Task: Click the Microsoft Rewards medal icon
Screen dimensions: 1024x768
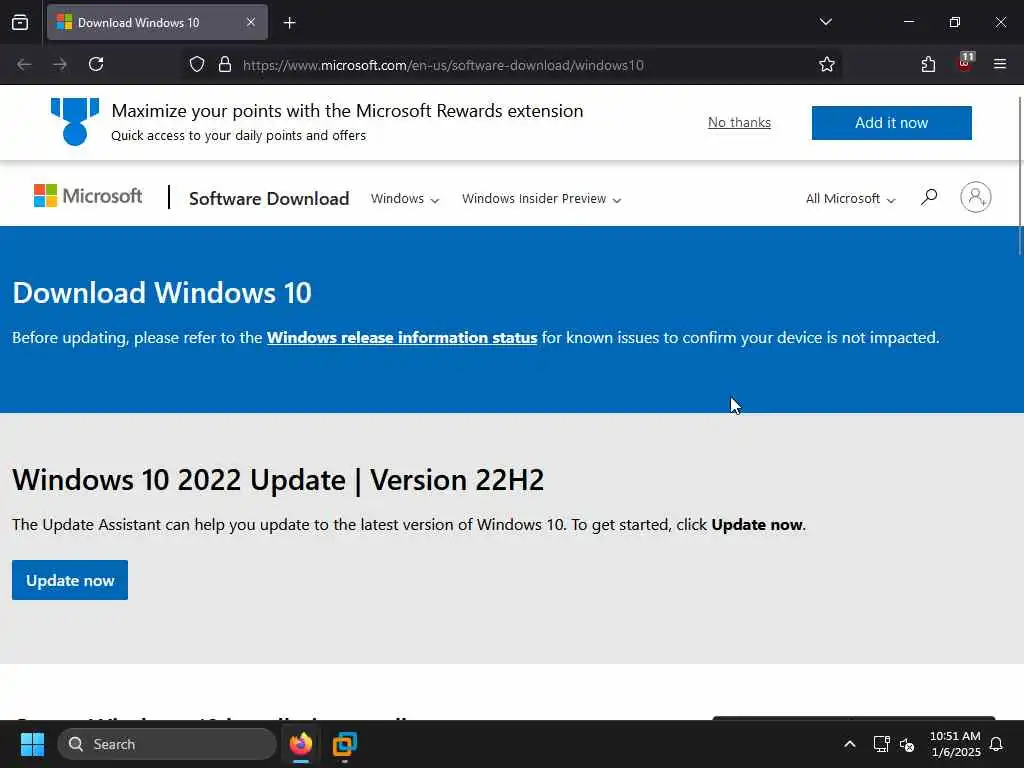Action: coord(74,121)
